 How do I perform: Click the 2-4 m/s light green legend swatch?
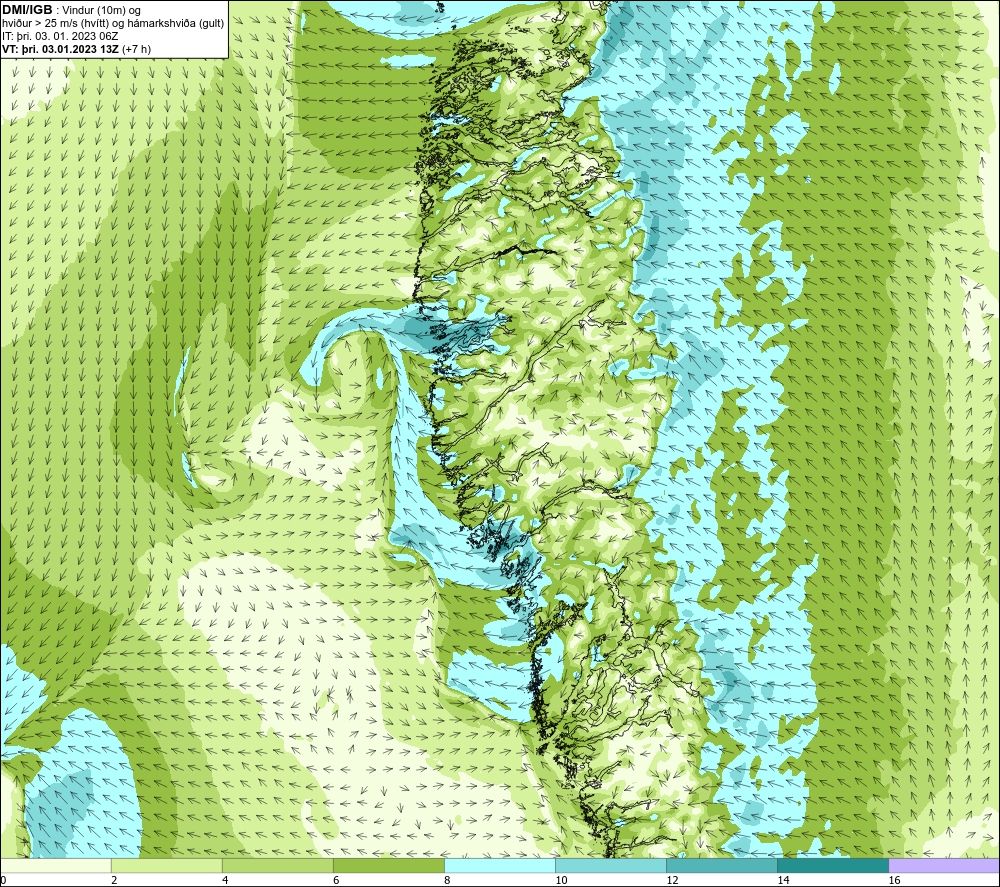166,865
